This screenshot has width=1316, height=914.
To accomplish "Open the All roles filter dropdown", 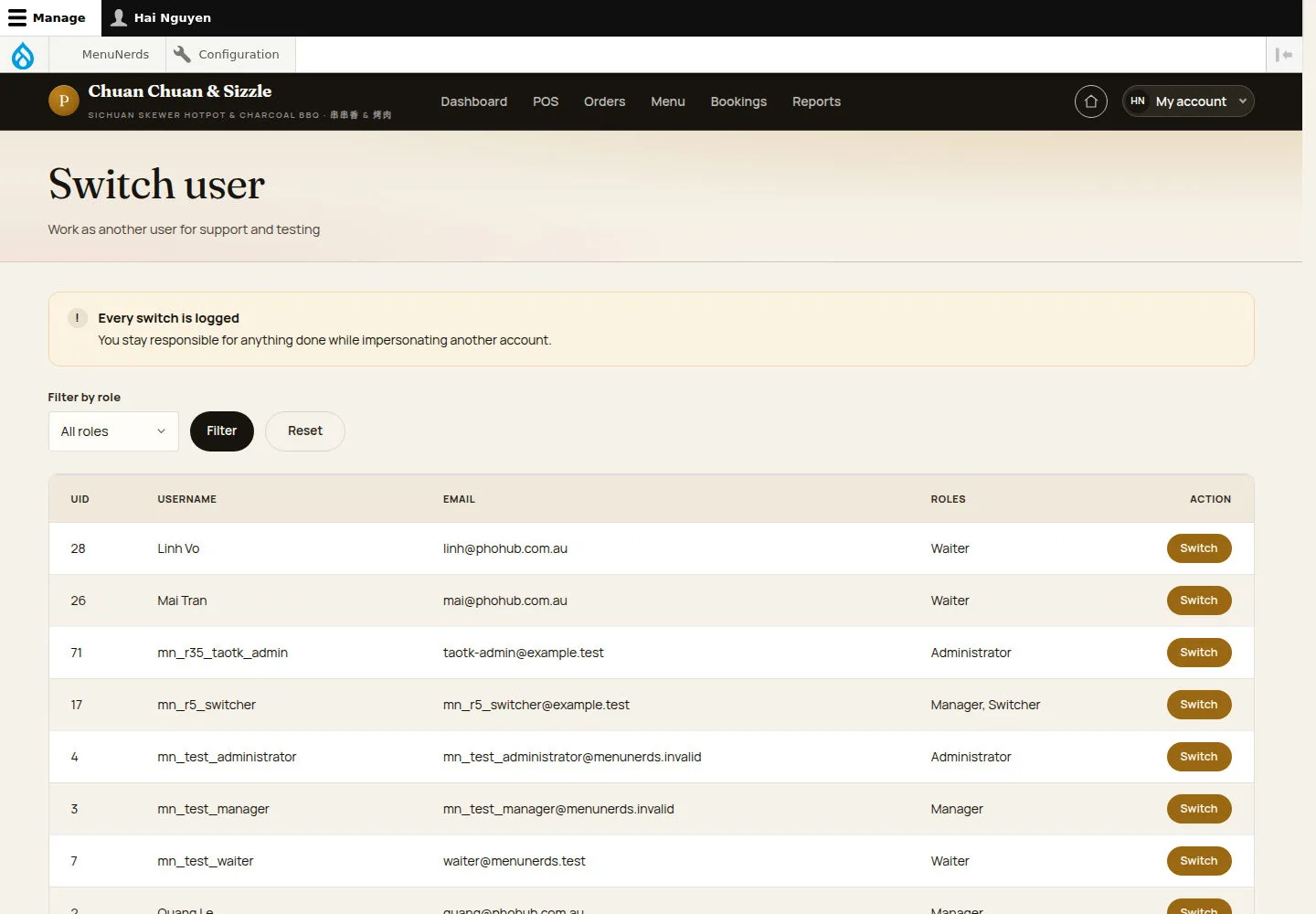I will 113,431.
